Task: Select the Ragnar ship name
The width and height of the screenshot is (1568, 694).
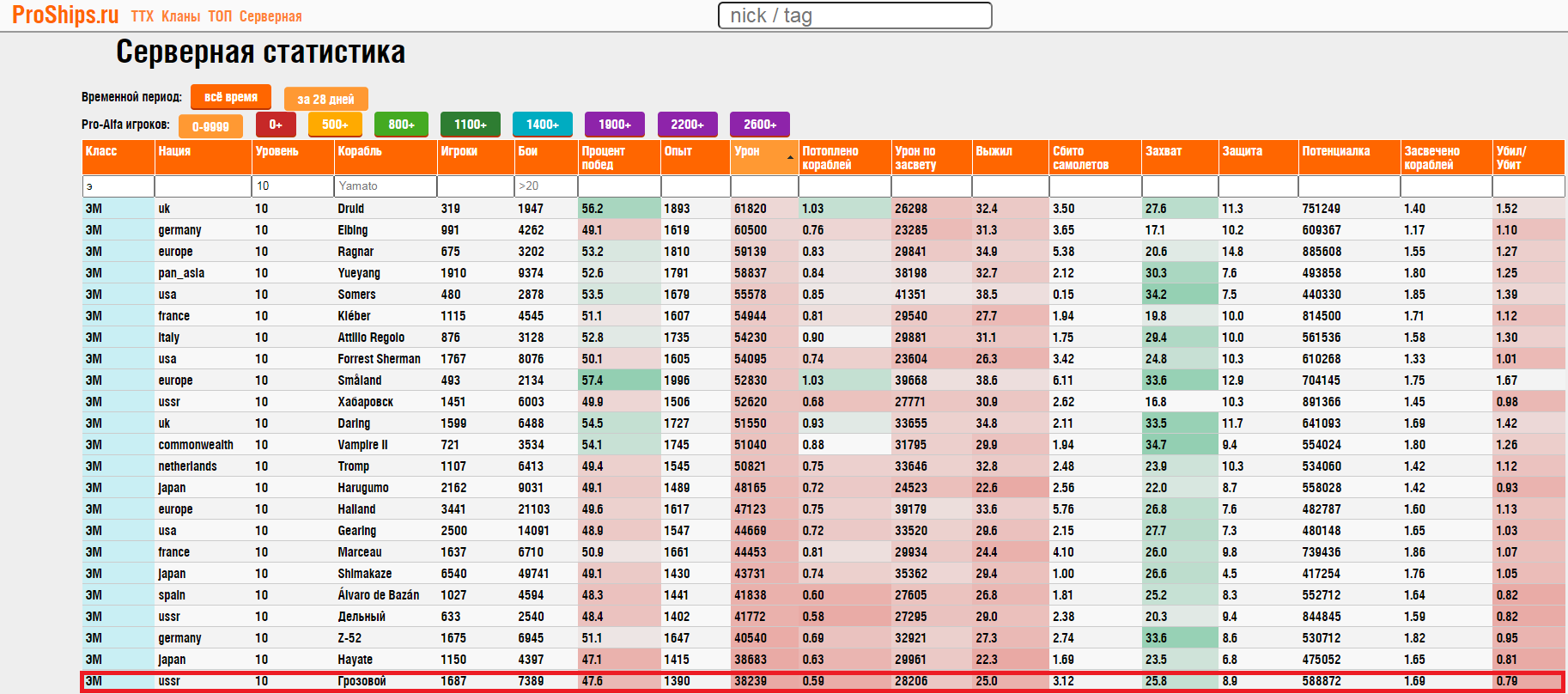Action: pyautogui.click(x=356, y=252)
